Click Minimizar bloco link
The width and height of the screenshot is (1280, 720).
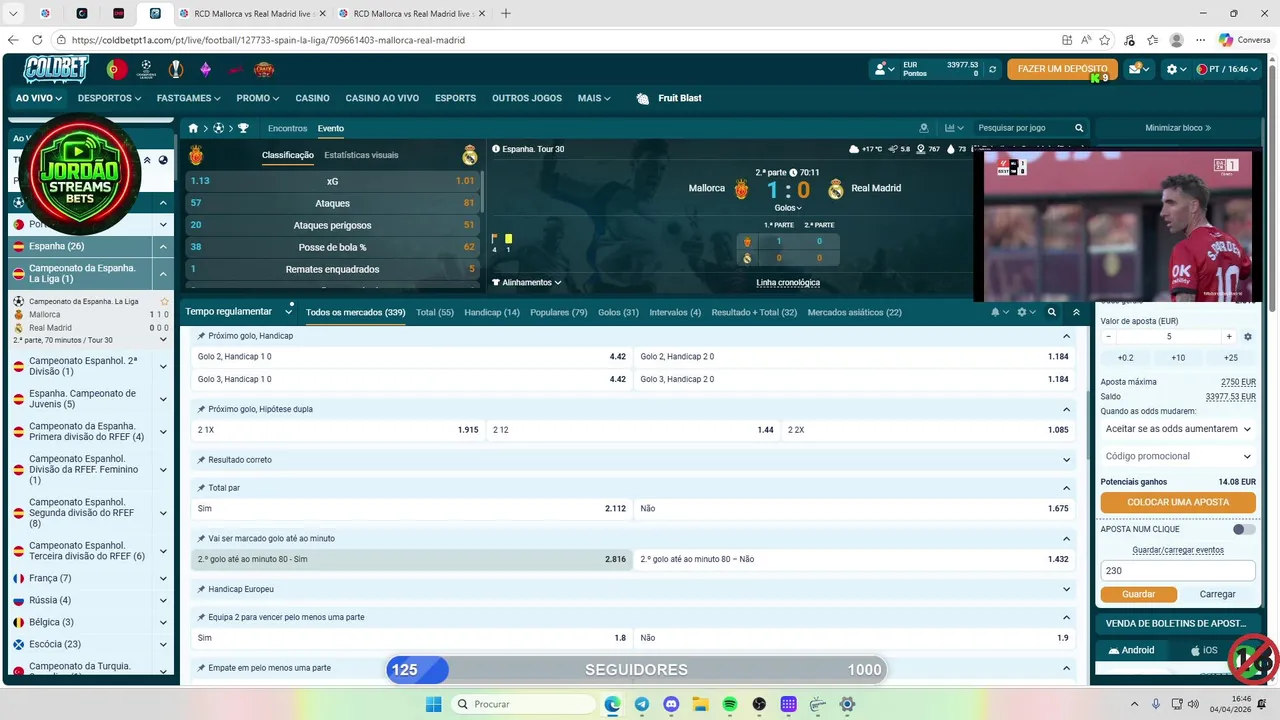(1178, 128)
